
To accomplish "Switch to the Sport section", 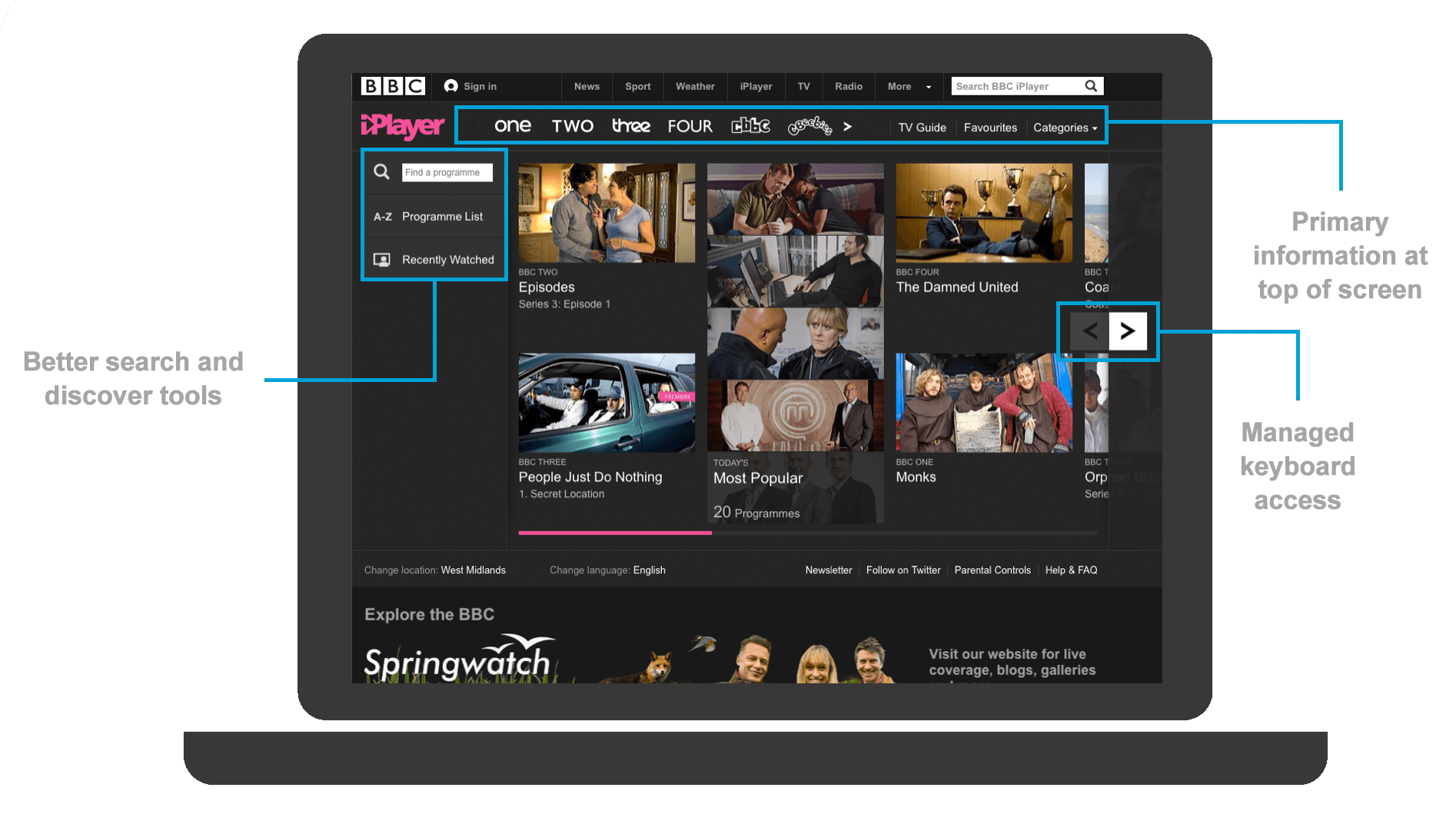I will (x=637, y=87).
